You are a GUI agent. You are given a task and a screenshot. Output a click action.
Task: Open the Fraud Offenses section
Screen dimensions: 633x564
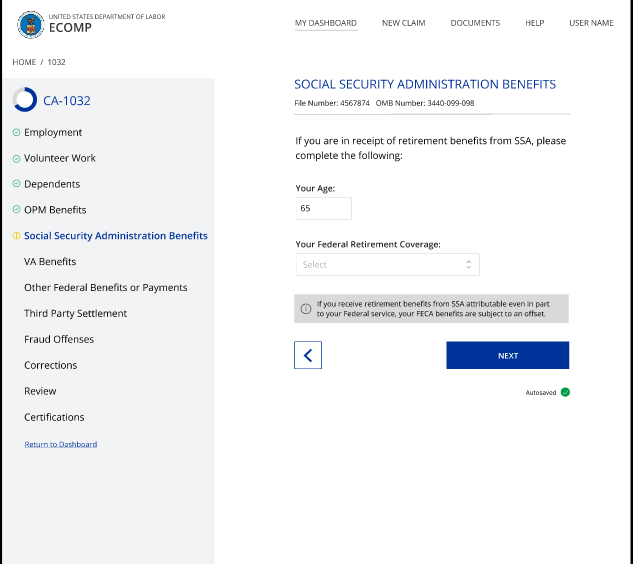pyautogui.click(x=59, y=340)
